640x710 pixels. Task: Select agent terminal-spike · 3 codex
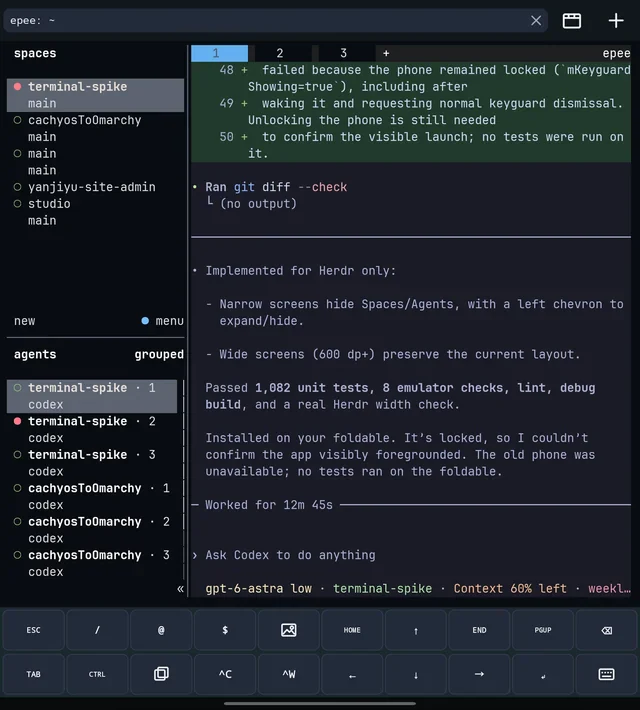(x=92, y=463)
